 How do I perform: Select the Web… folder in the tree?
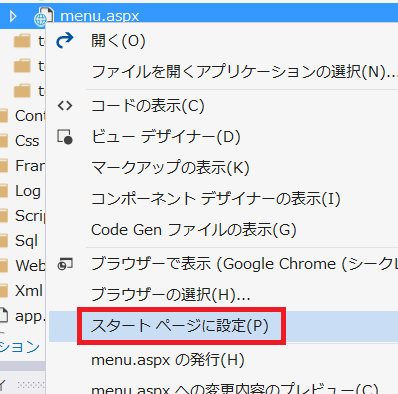click(x=30, y=266)
